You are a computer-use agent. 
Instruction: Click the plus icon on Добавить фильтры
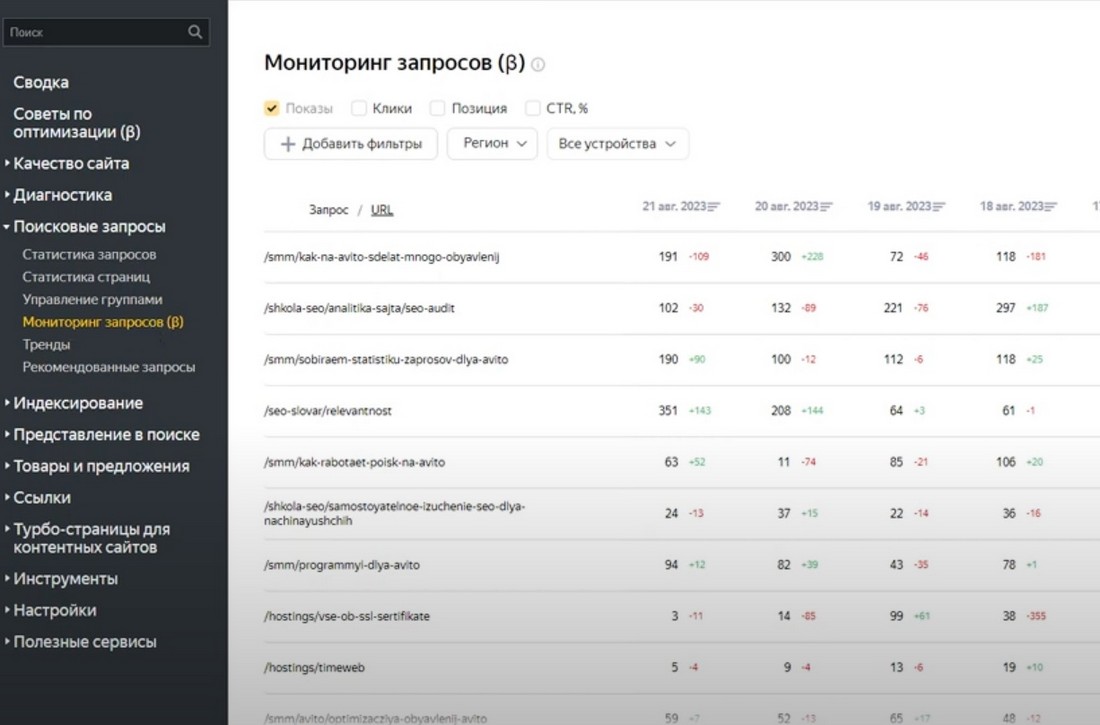pos(286,143)
